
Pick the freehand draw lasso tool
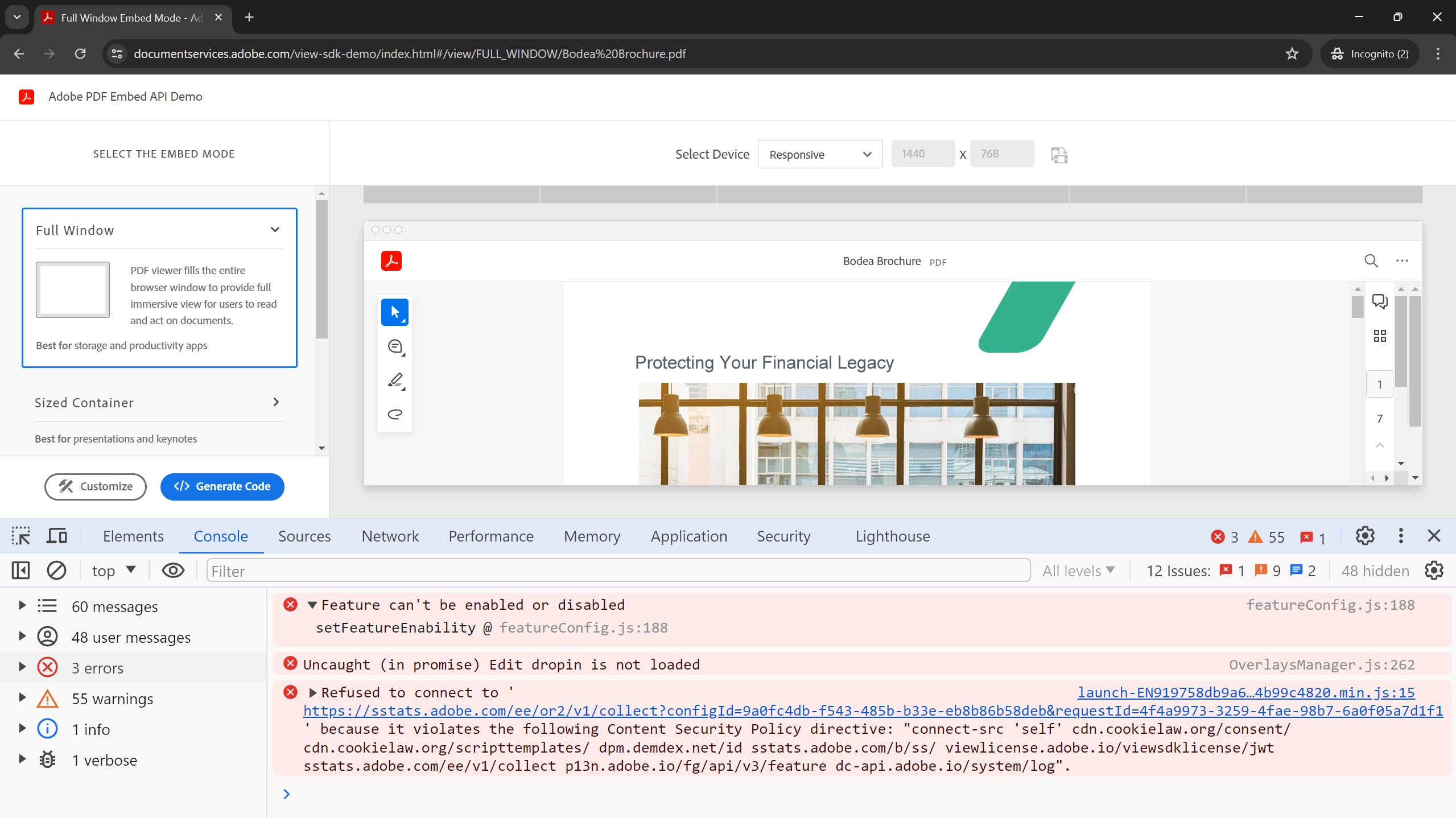click(x=395, y=414)
